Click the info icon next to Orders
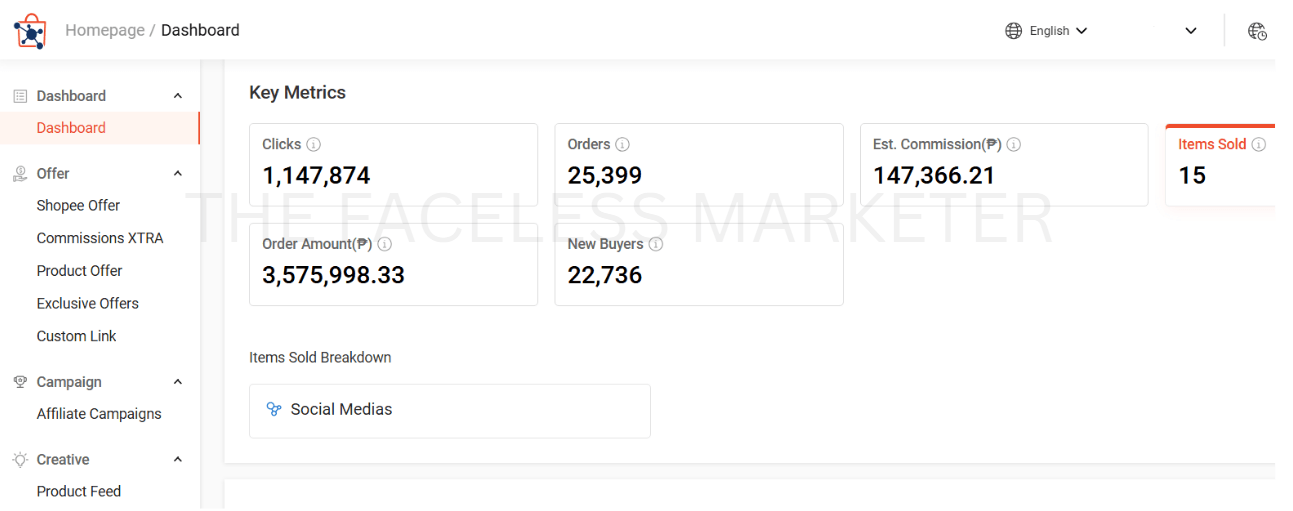 (x=623, y=144)
